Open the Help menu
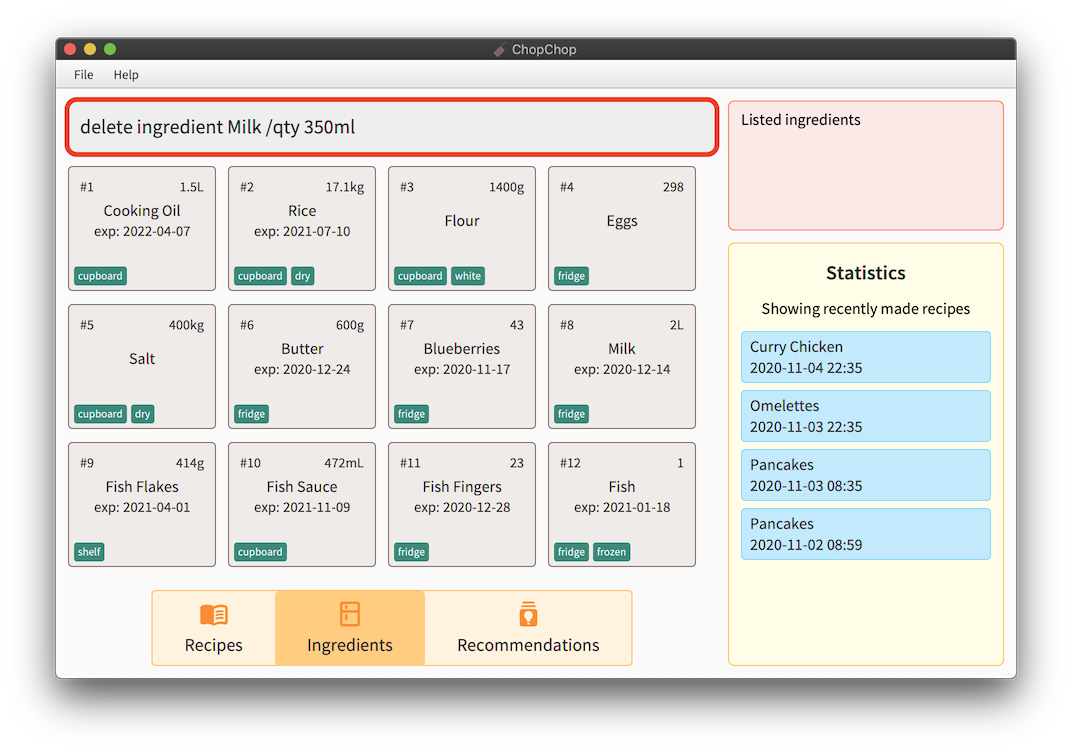Viewport: 1072px width, 752px height. (x=126, y=75)
